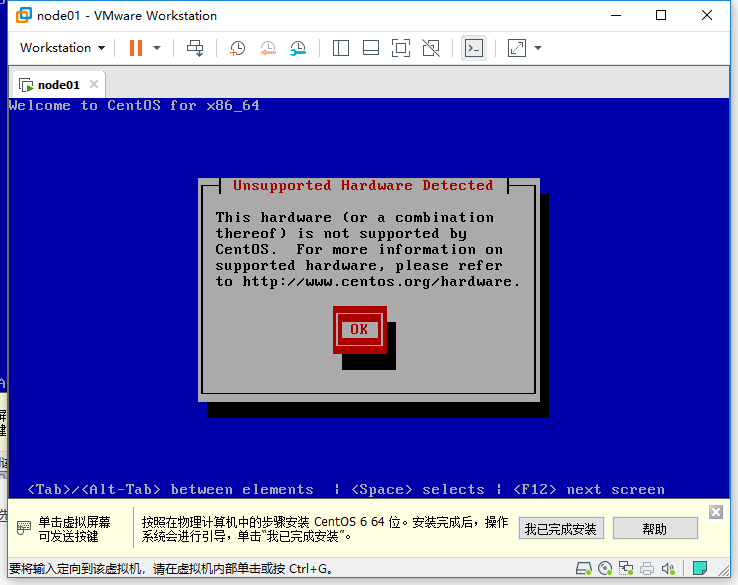Click the Ctrl+G input redirect status text
Screen dimensions: 738x585
171,569
